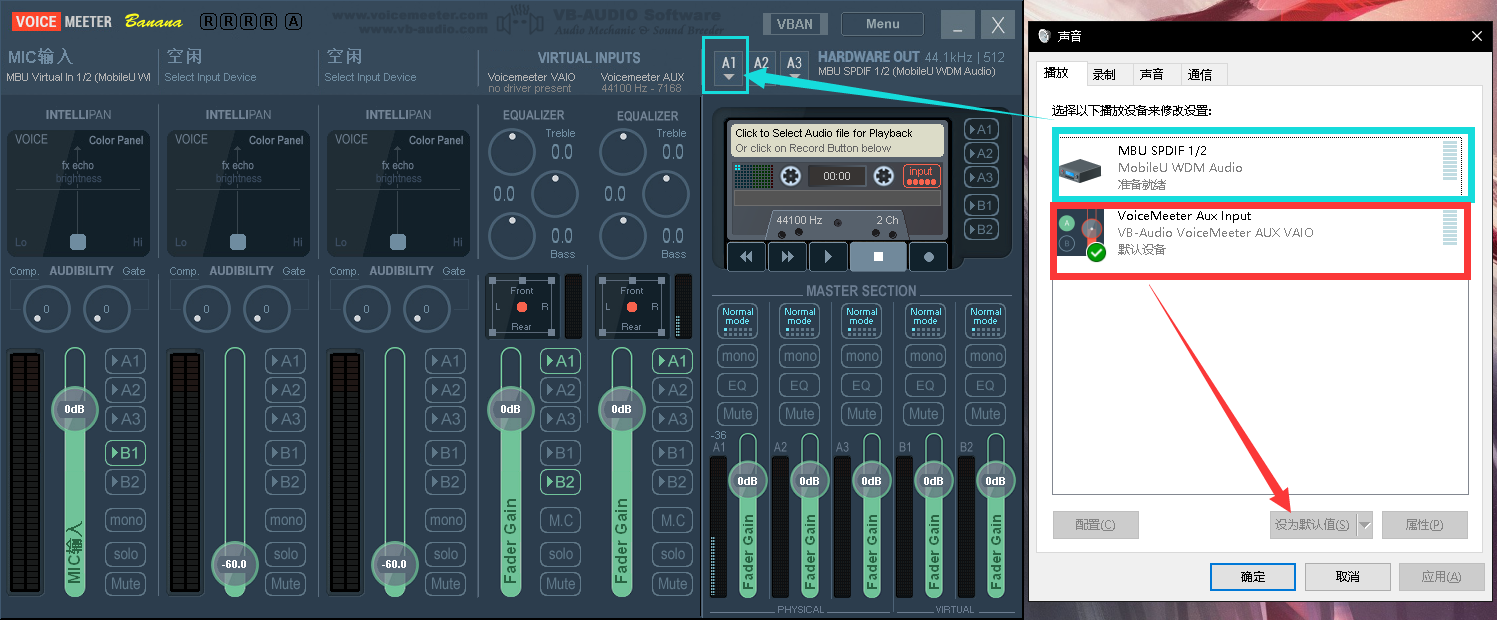Viewport: 1497px width, 620px height.
Task: Start playback with the cassette play button
Action: 828,256
